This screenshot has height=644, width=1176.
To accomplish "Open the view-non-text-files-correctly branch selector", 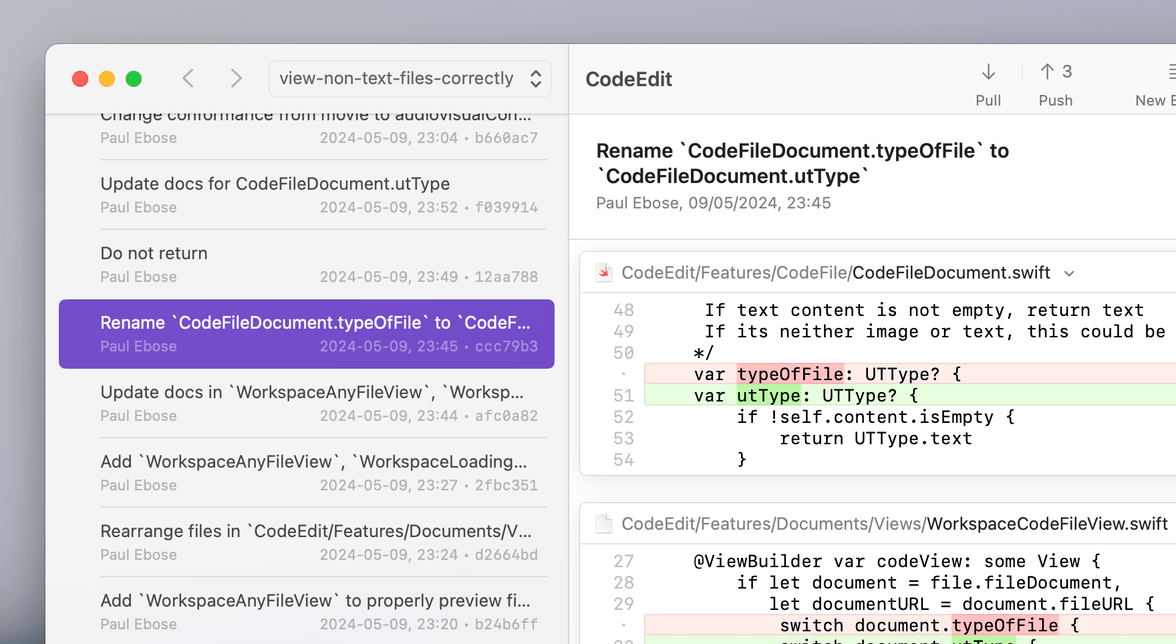I will click(x=410, y=79).
